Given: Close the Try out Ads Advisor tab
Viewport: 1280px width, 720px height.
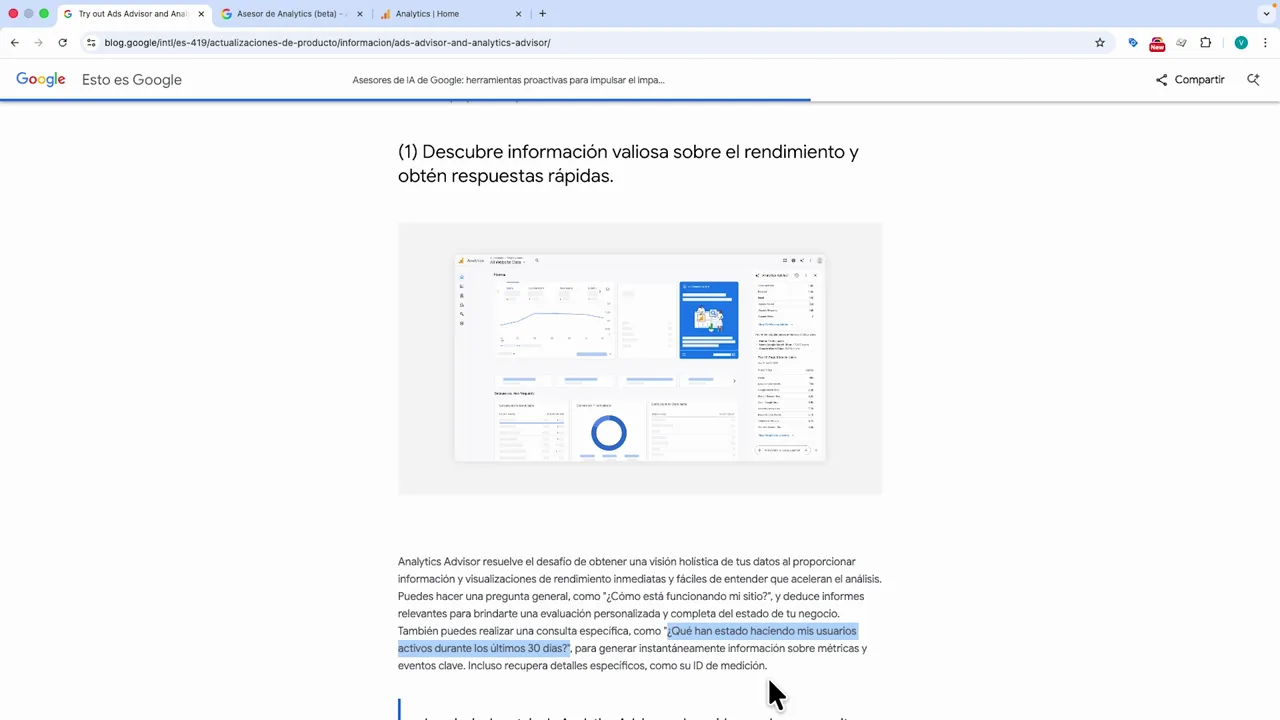Looking at the screenshot, I should pos(201,14).
